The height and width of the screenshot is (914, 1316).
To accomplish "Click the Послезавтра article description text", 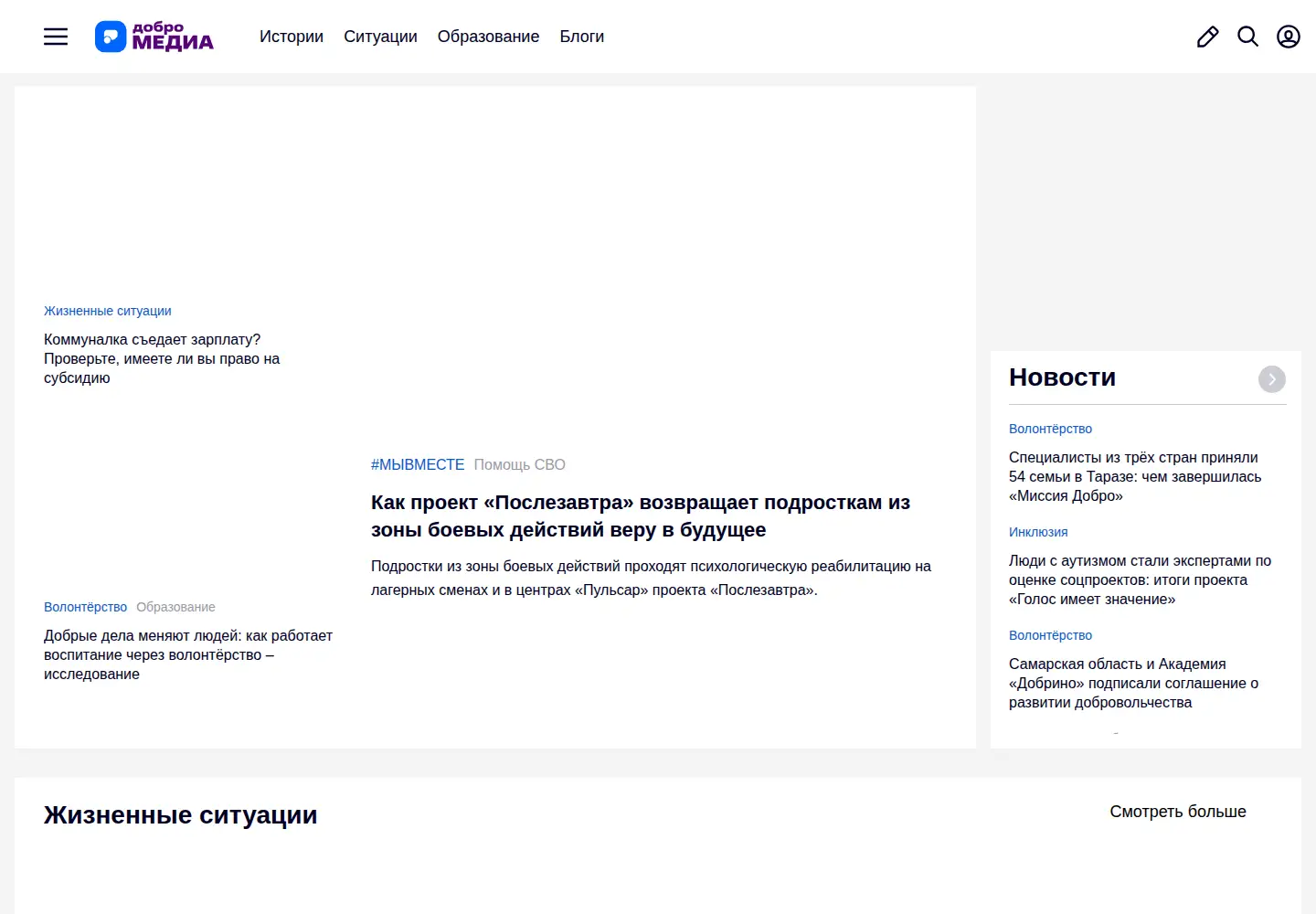I will coord(651,578).
